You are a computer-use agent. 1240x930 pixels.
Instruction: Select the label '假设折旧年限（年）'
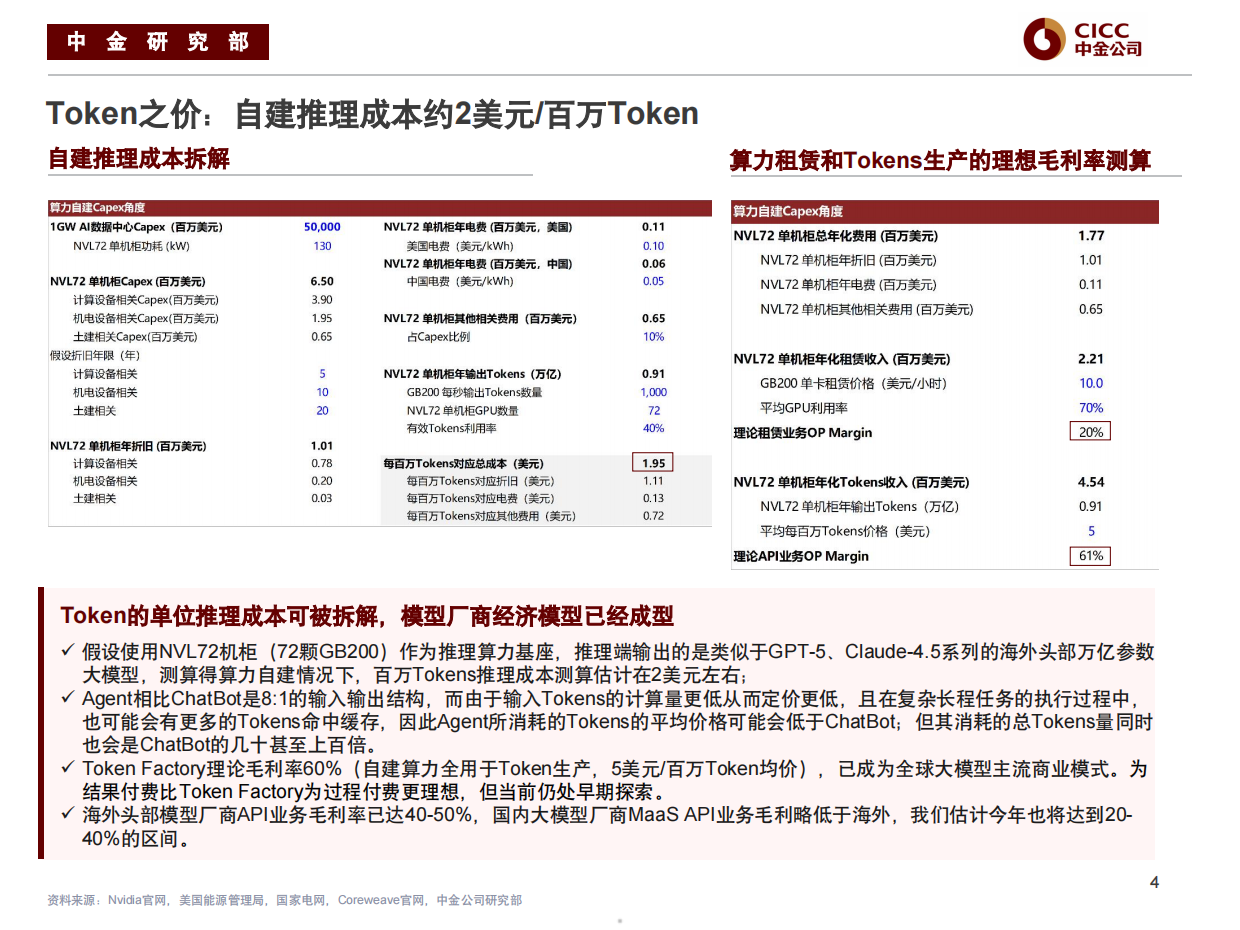tap(96, 355)
